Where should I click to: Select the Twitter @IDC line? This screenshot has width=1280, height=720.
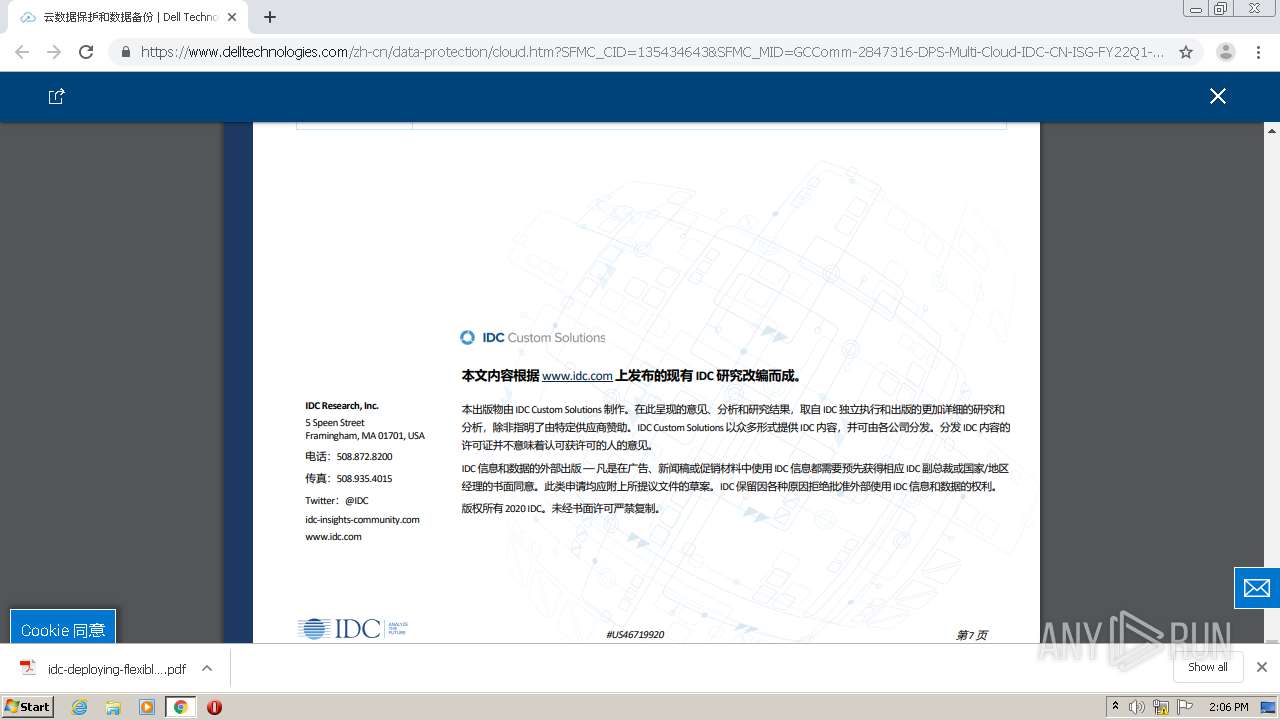[337, 500]
